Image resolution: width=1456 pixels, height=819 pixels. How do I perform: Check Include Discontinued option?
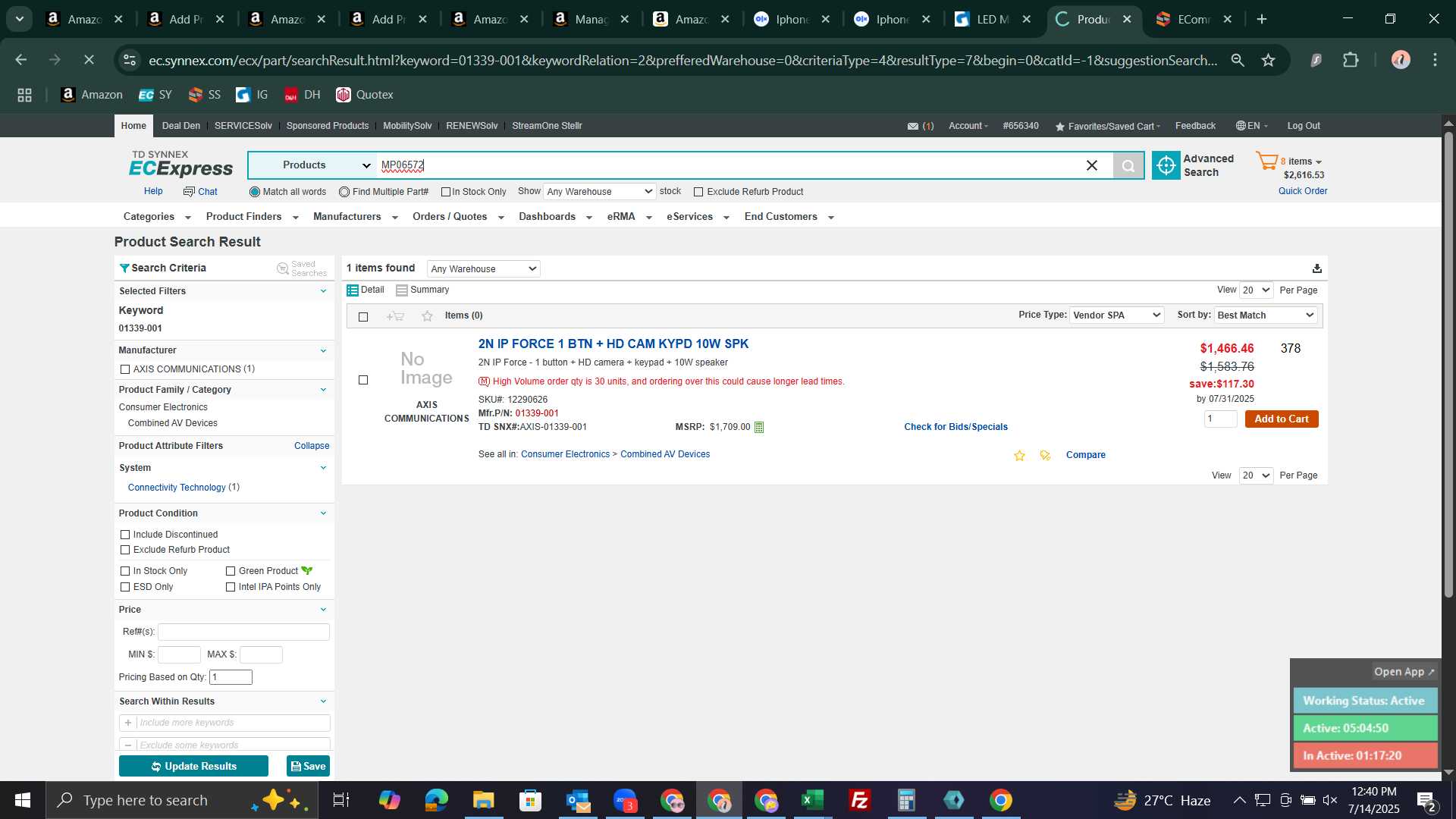125,535
